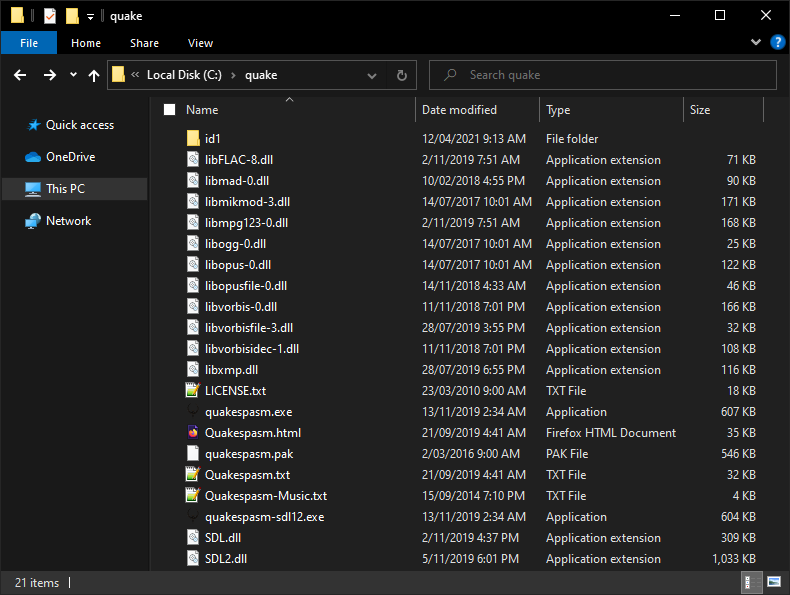Click the libopus-0.dll file icon
Screen dimensions: 790x595
[193, 265]
